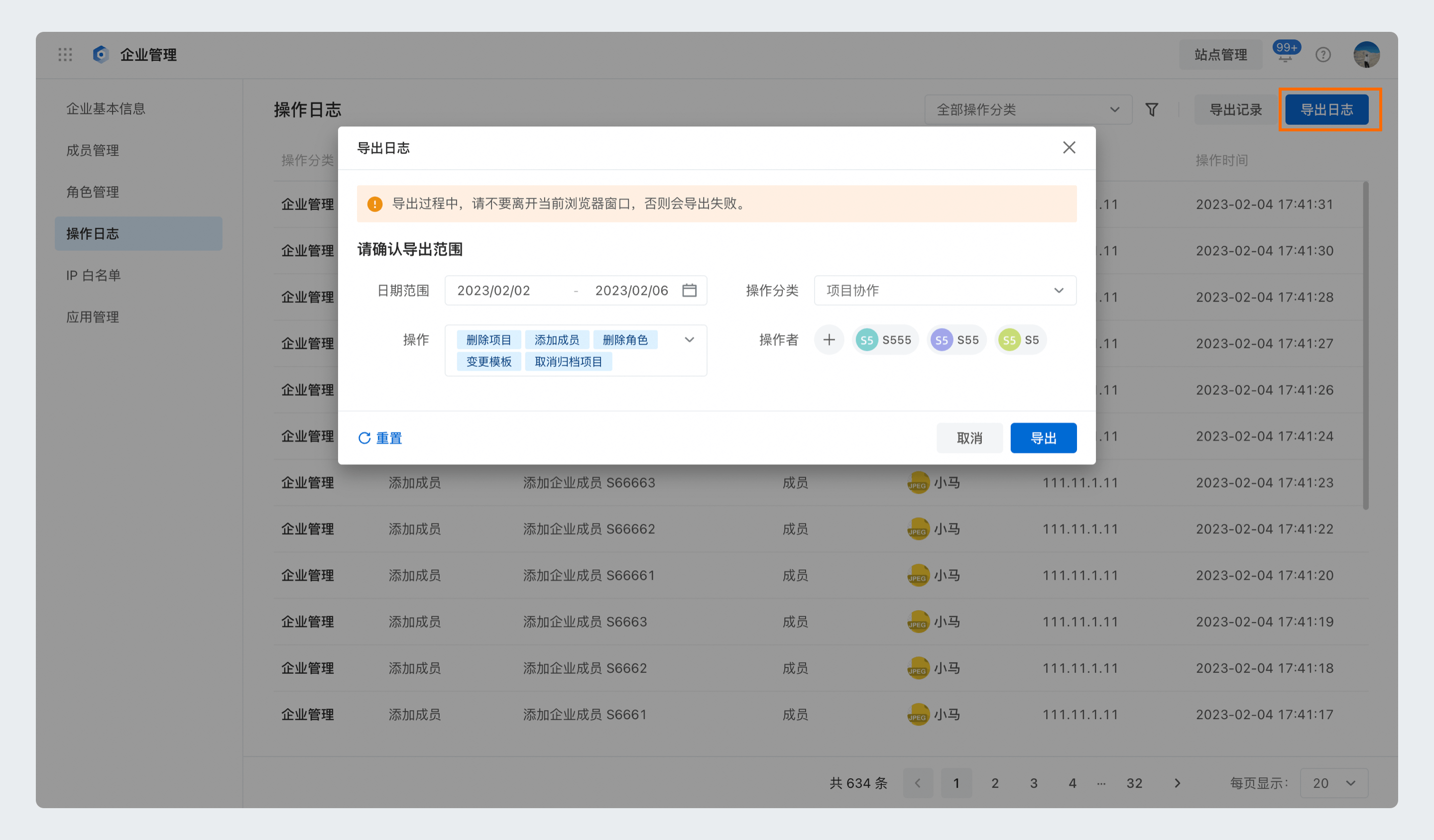The height and width of the screenshot is (840, 1434).
Task: Click the S555 operator chip
Action: pos(885,339)
